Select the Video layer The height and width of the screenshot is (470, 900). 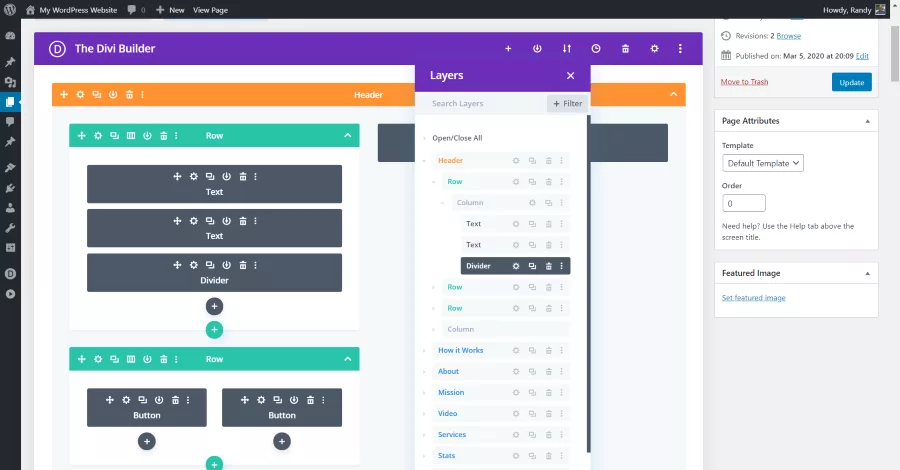click(448, 414)
